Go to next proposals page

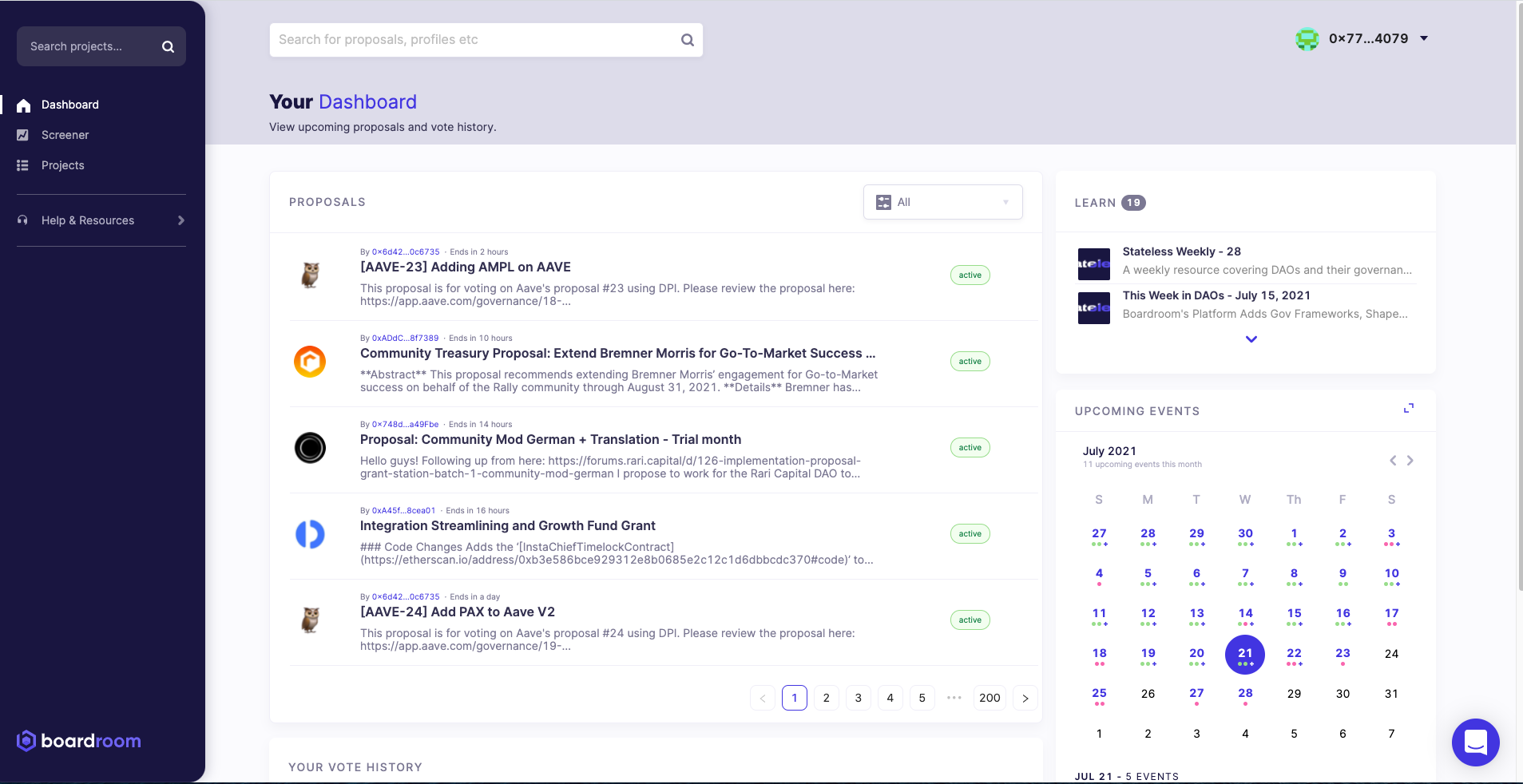pyautogui.click(x=1025, y=698)
